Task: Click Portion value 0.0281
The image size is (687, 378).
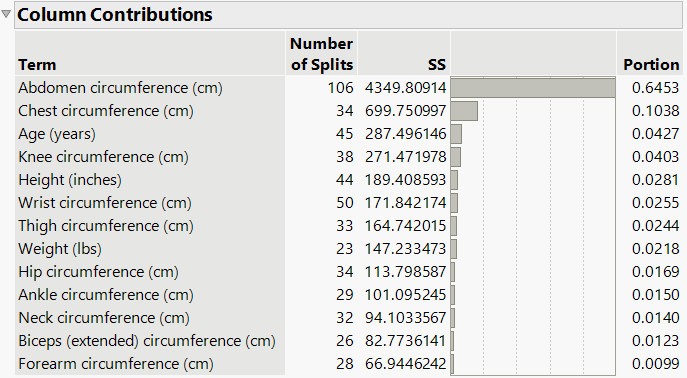Action: click(x=655, y=180)
